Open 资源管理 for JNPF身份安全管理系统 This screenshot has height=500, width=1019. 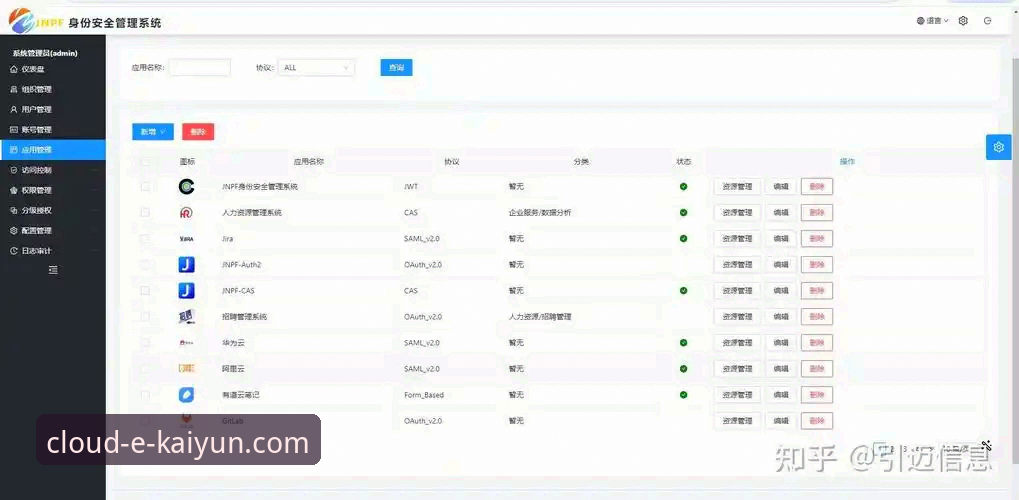738,187
